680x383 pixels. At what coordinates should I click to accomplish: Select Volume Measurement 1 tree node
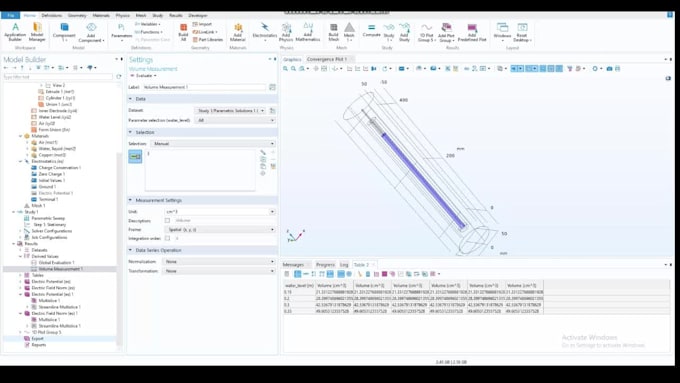(61, 269)
